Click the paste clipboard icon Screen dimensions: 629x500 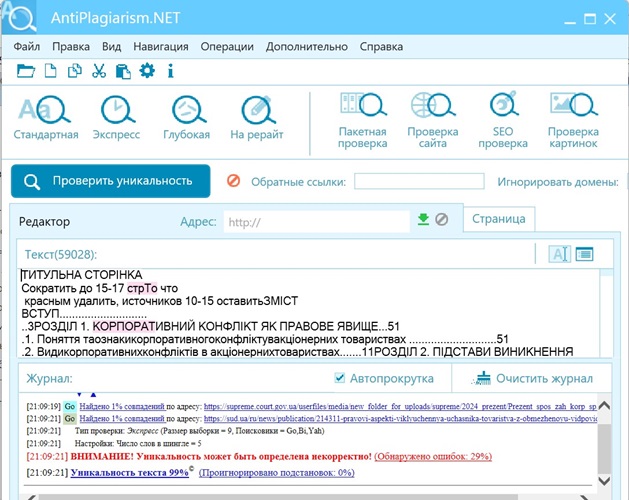tap(123, 71)
